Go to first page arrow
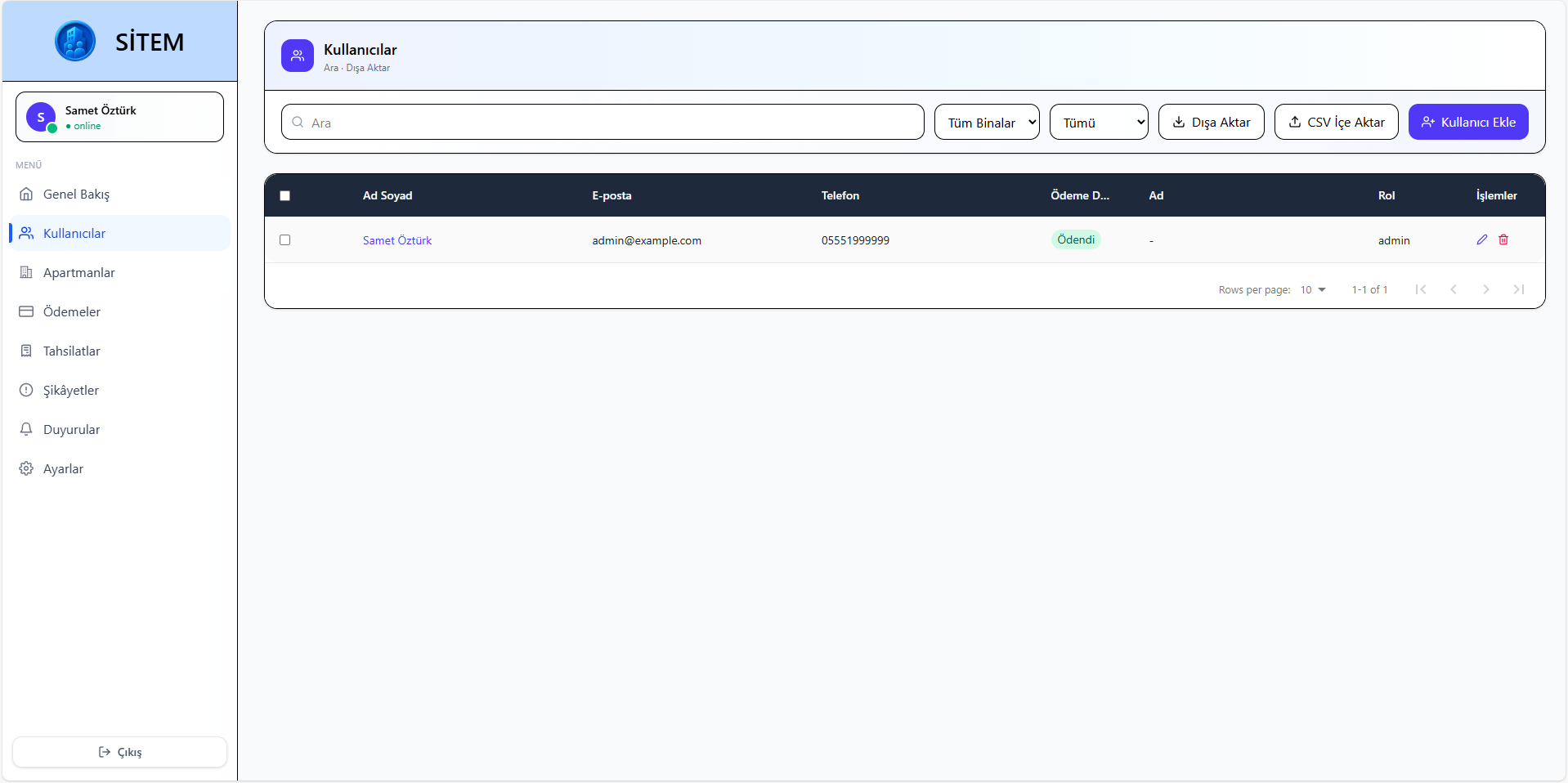The height and width of the screenshot is (783, 1568). (x=1421, y=289)
